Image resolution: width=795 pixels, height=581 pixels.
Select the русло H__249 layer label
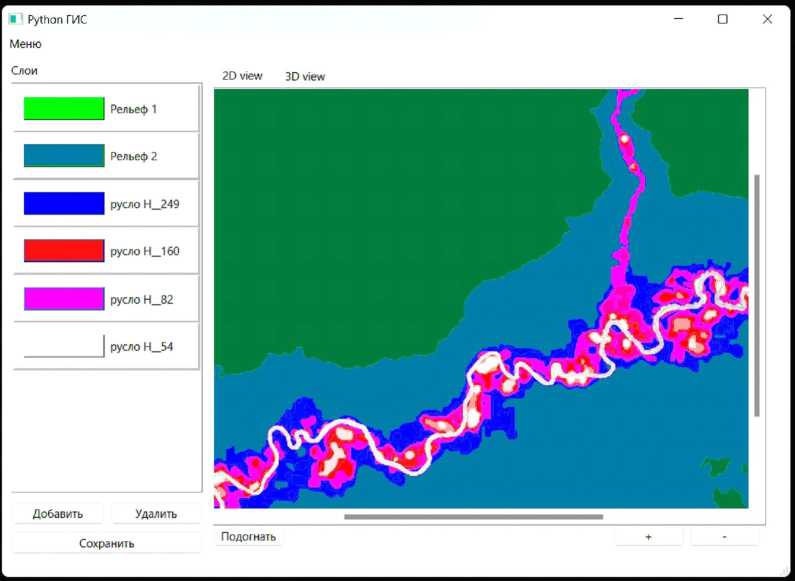pyautogui.click(x=145, y=204)
